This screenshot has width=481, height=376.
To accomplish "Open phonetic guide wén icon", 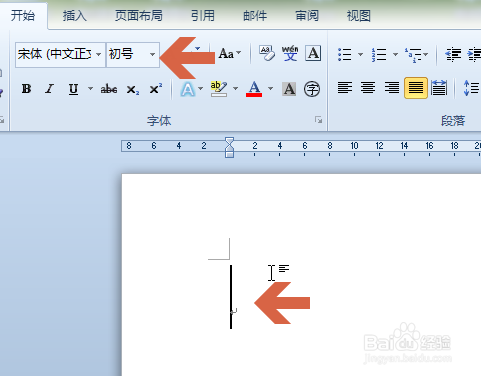I will point(290,53).
